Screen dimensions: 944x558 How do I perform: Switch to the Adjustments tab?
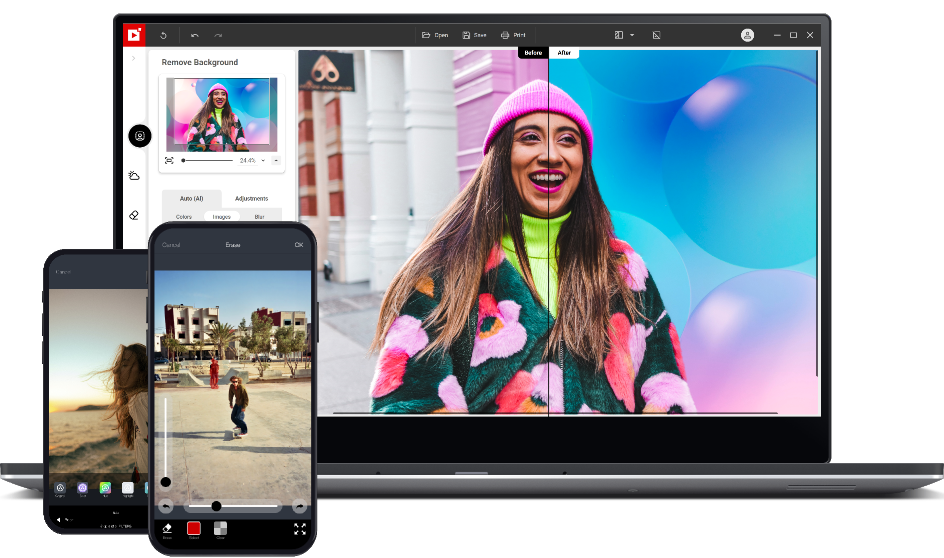pos(252,199)
